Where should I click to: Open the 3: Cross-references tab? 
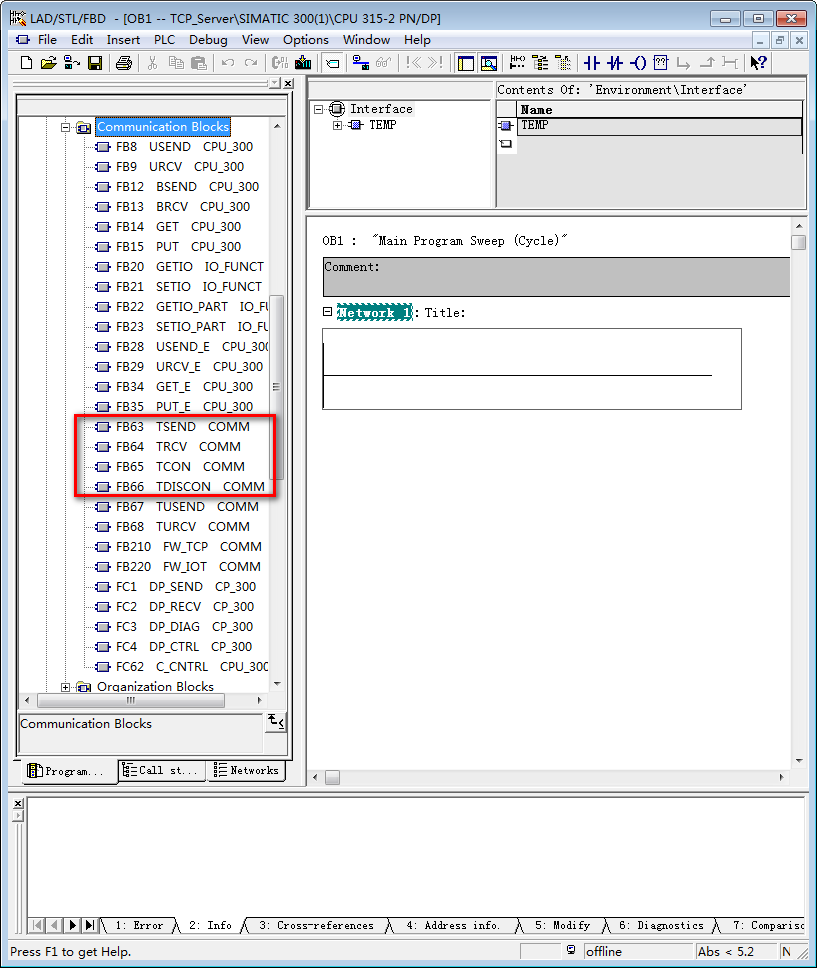point(317,925)
